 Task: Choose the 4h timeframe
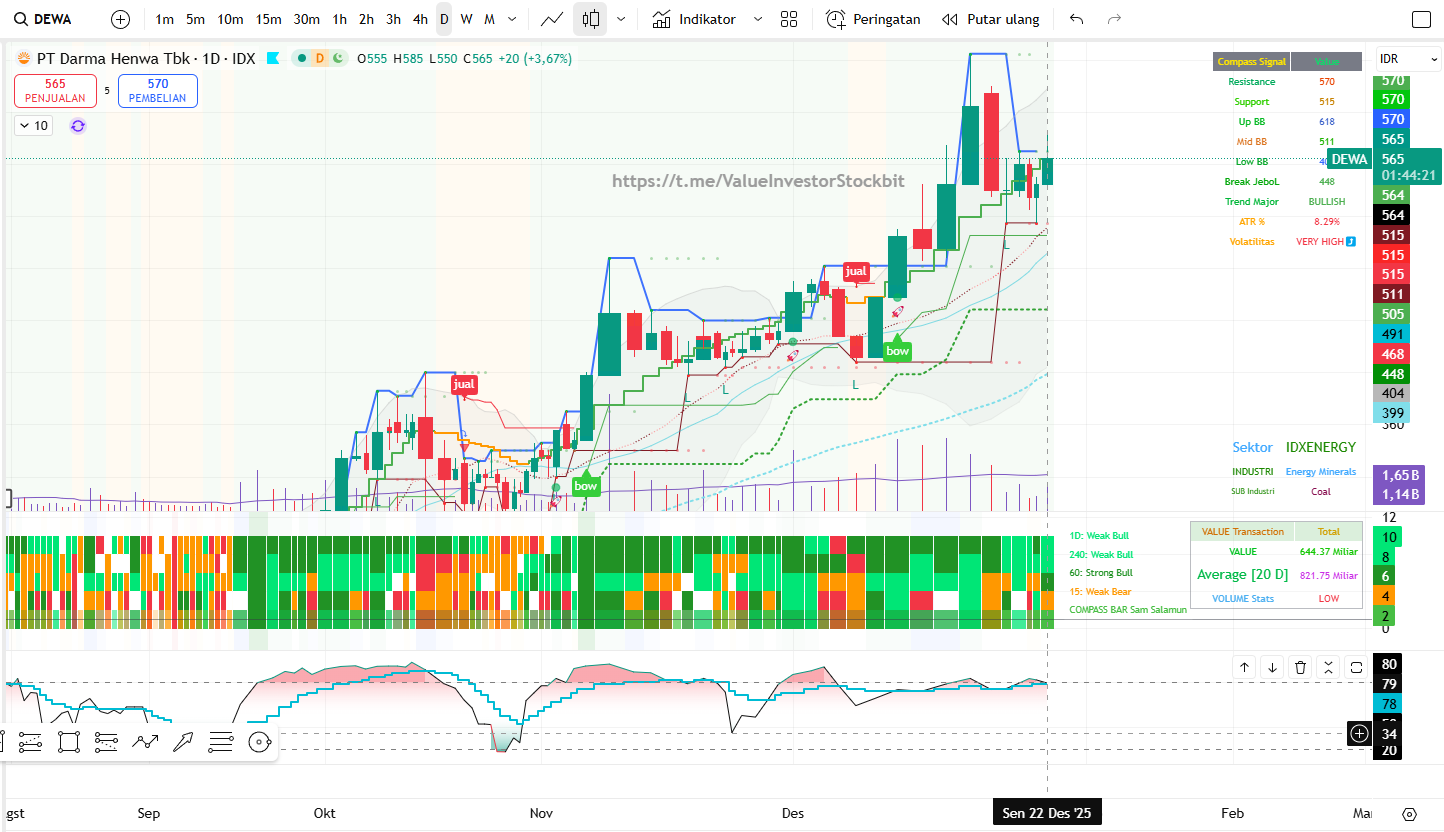420,19
